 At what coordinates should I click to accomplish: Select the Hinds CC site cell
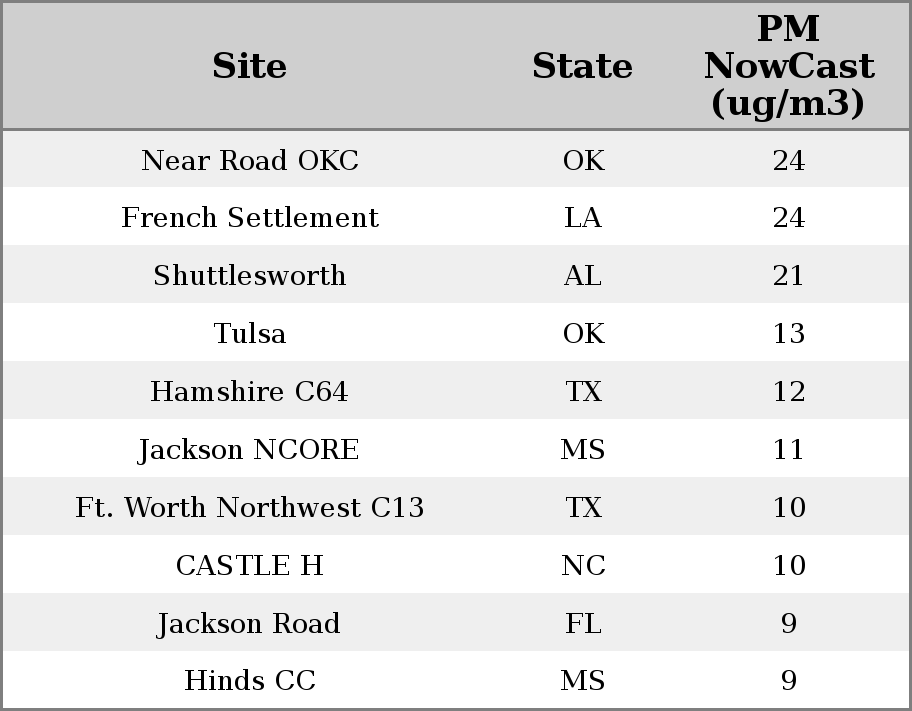click(250, 680)
